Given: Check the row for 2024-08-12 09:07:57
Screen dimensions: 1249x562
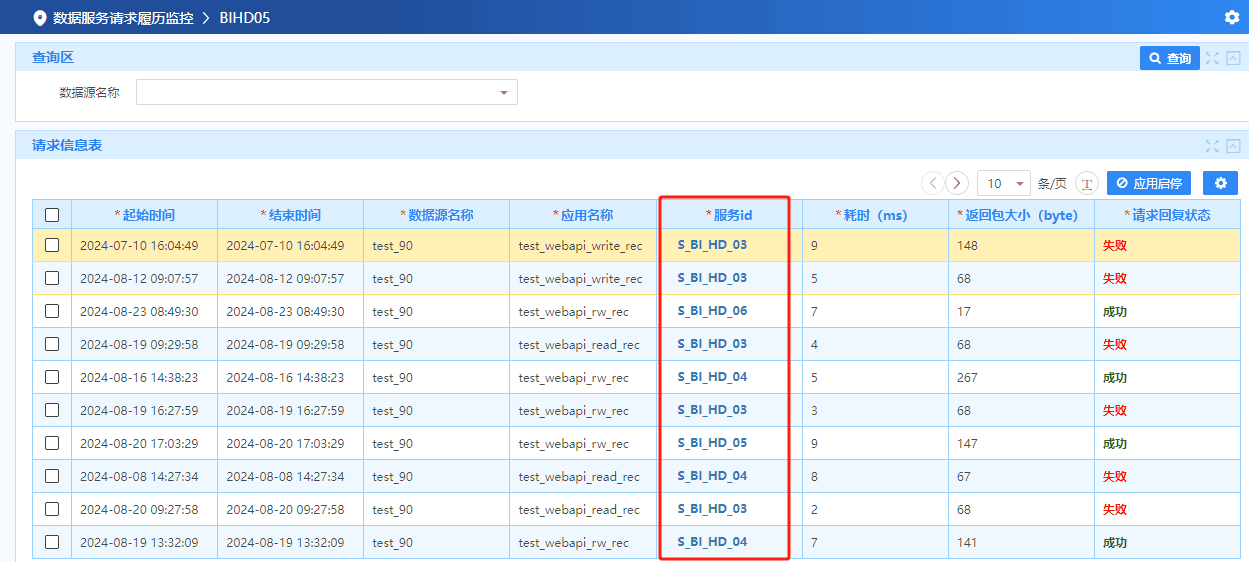Looking at the screenshot, I should pyautogui.click(x=52, y=278).
